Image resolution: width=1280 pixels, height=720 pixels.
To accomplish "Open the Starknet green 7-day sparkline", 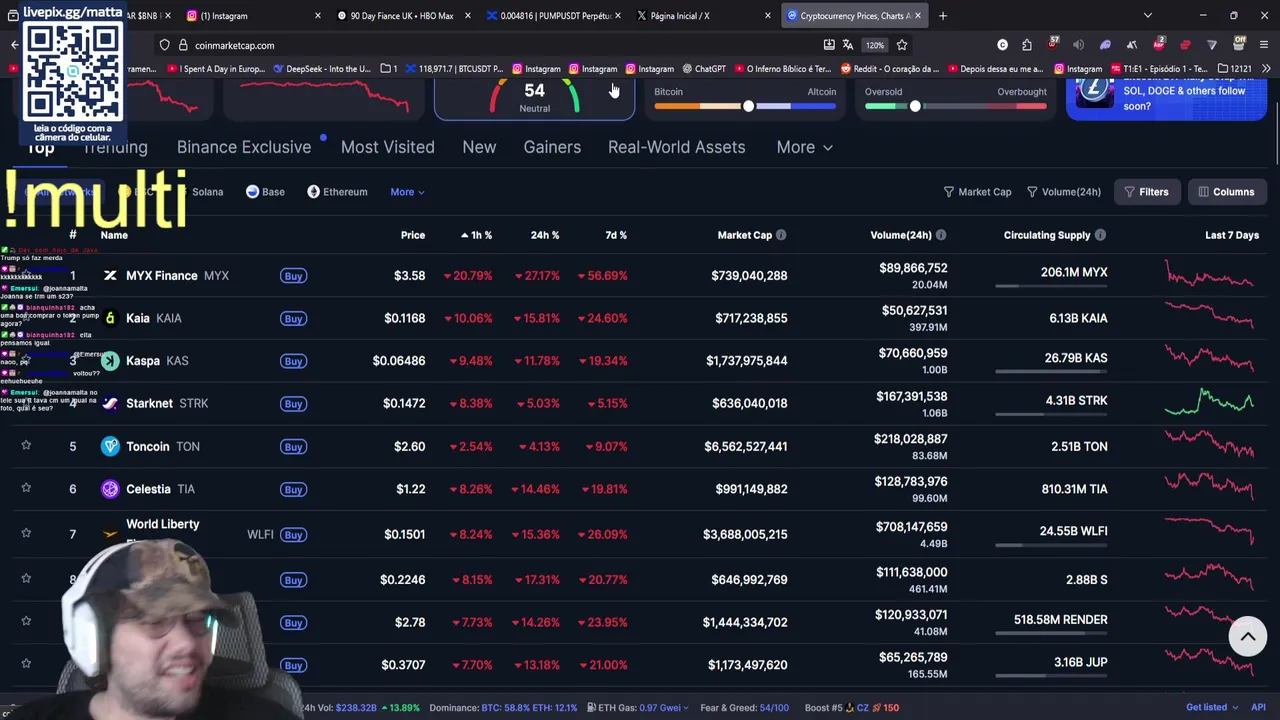I will tap(1208, 402).
